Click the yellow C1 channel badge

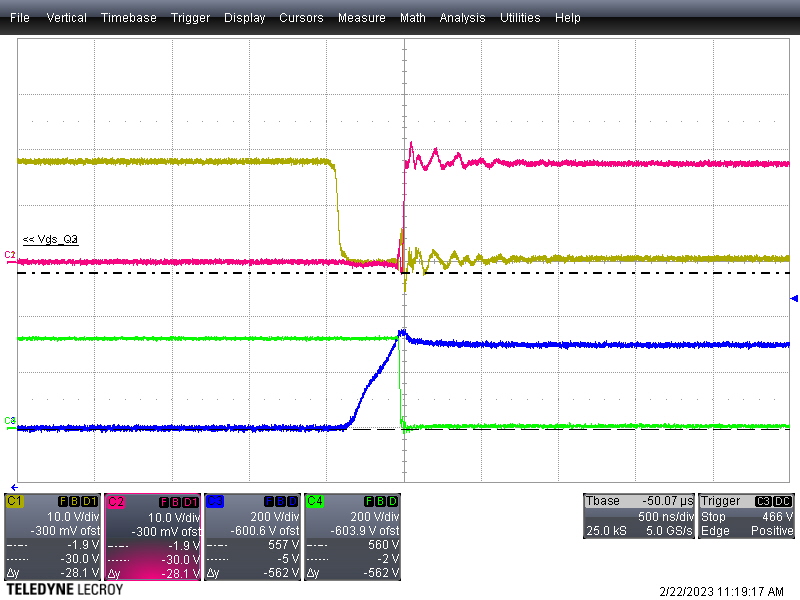point(14,501)
